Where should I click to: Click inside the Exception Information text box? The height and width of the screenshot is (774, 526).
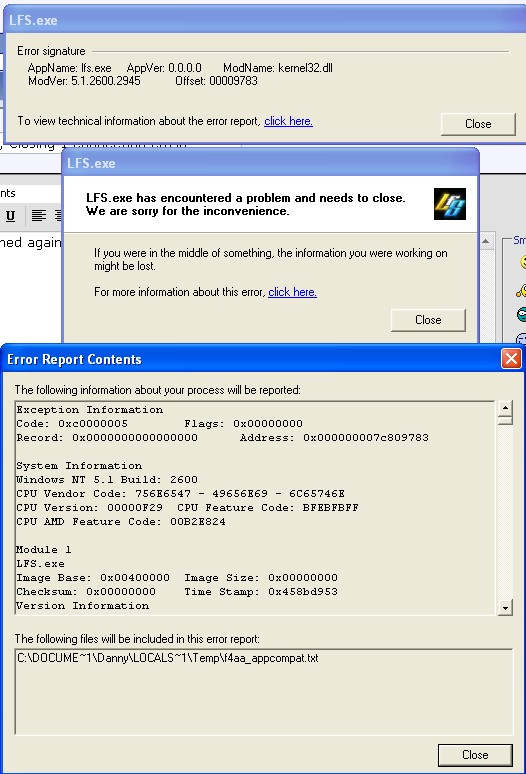pyautogui.click(x=256, y=507)
